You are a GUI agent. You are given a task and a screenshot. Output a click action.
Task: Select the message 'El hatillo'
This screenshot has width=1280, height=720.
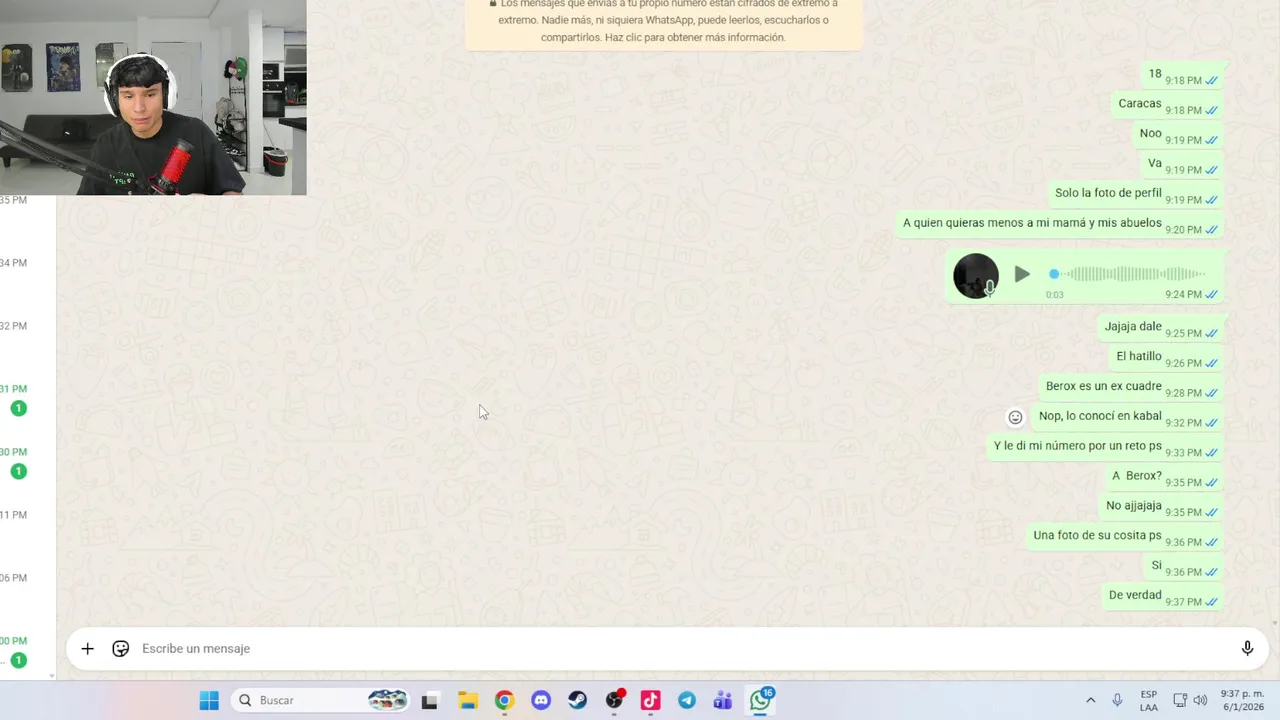click(1139, 357)
